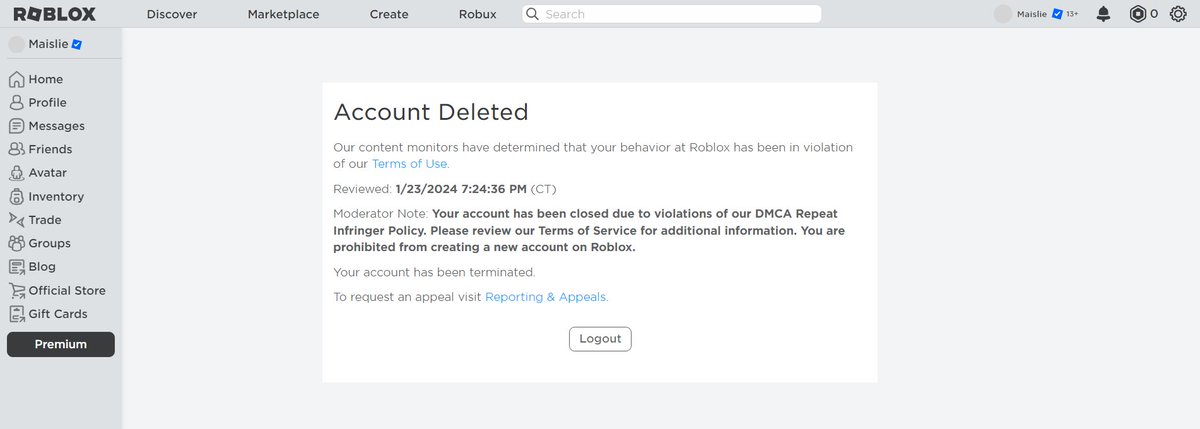Screen dimensions: 1200x429
Task: Click the Groups icon in sidebar
Action: (x=16, y=243)
